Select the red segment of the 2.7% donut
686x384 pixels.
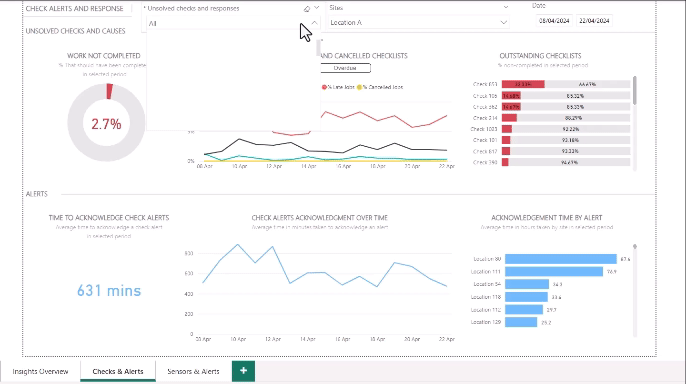[x=109, y=91]
